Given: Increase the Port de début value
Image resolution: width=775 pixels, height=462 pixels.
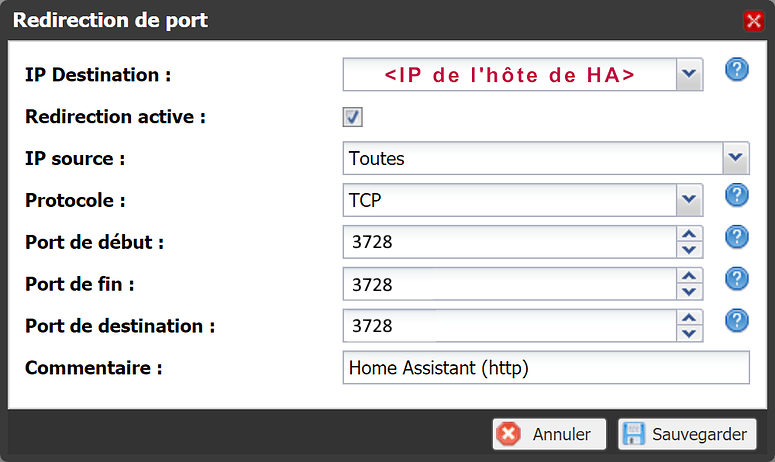Looking at the screenshot, I should coord(689,235).
